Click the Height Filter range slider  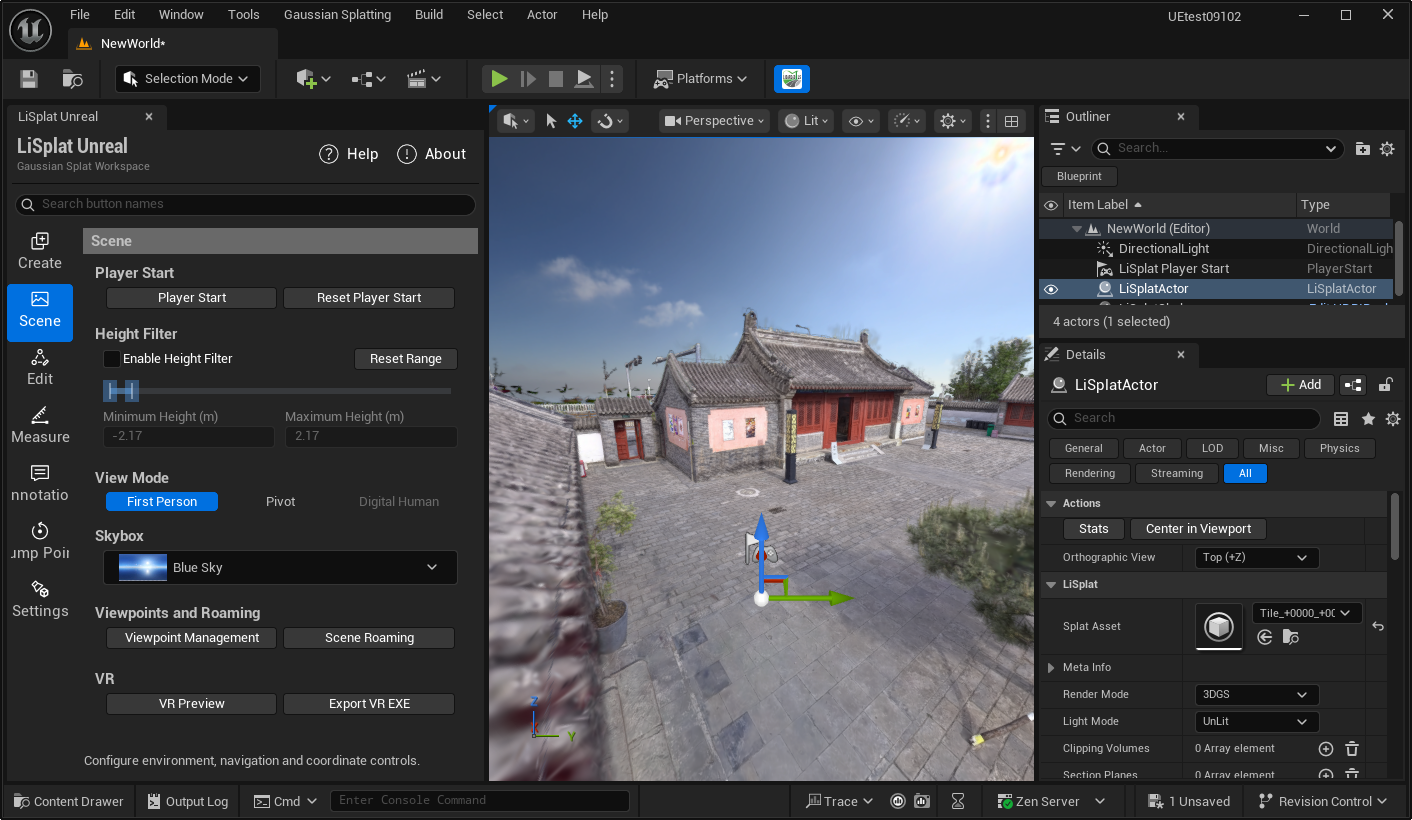[x=277, y=391]
